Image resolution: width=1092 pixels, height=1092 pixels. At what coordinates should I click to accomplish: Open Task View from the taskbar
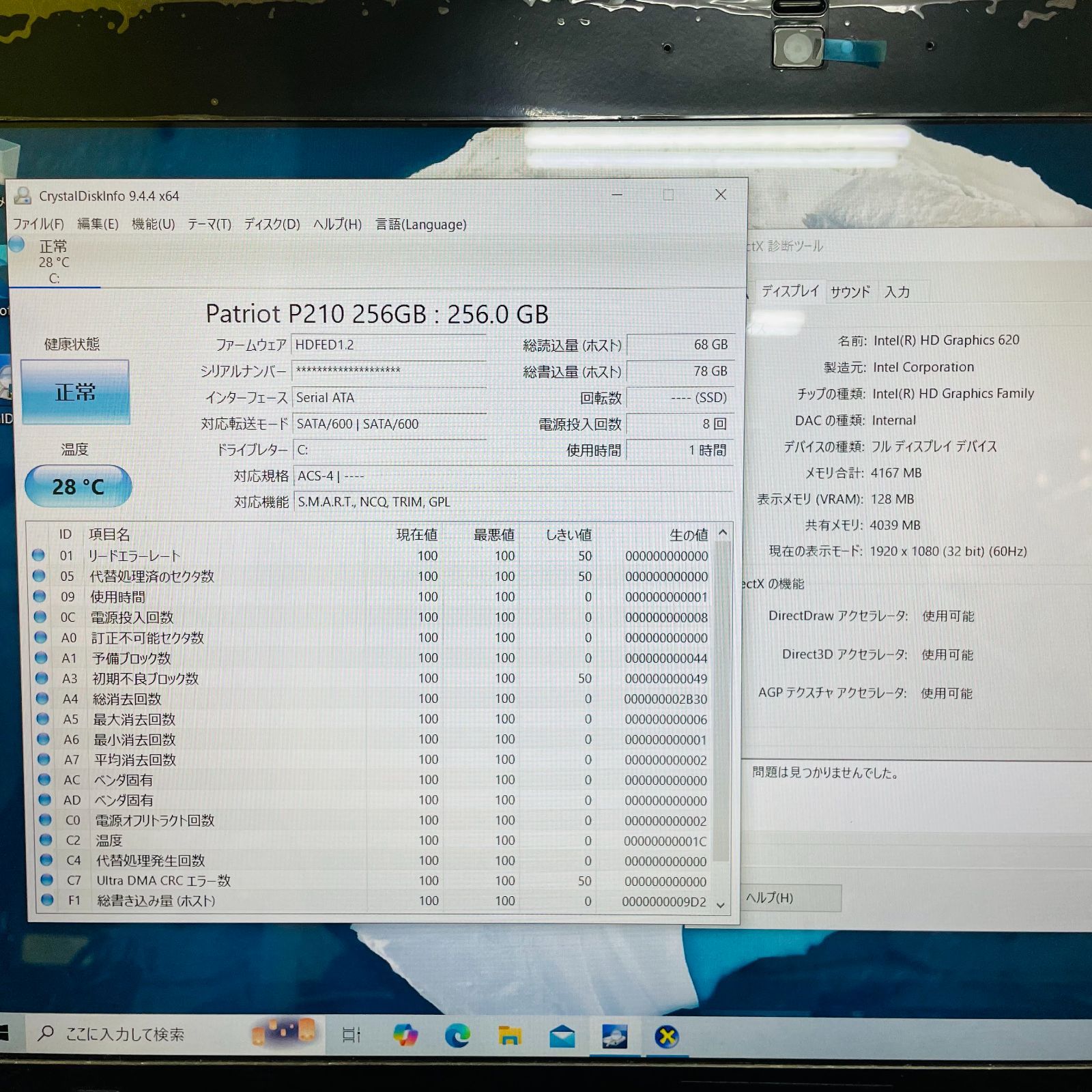(x=351, y=1036)
